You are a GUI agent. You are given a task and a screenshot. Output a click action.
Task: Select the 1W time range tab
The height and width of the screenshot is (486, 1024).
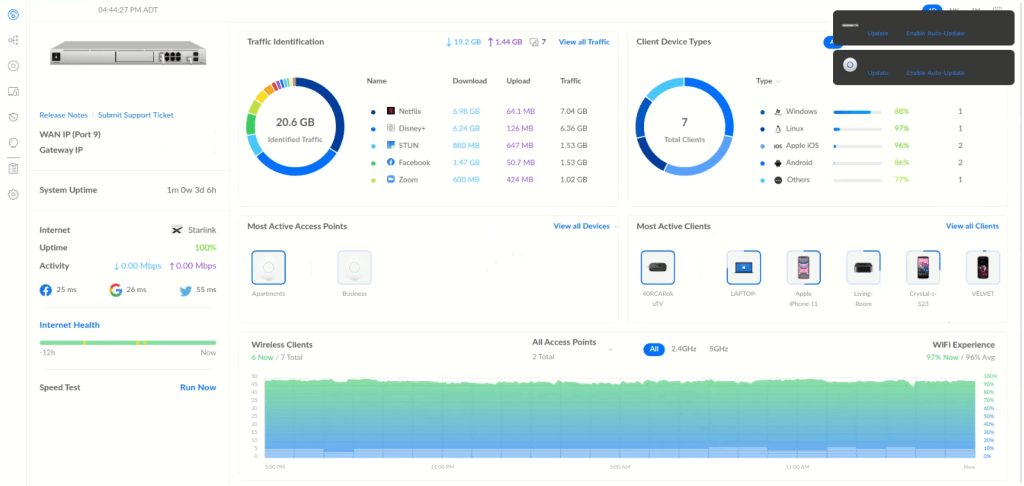(953, 9)
